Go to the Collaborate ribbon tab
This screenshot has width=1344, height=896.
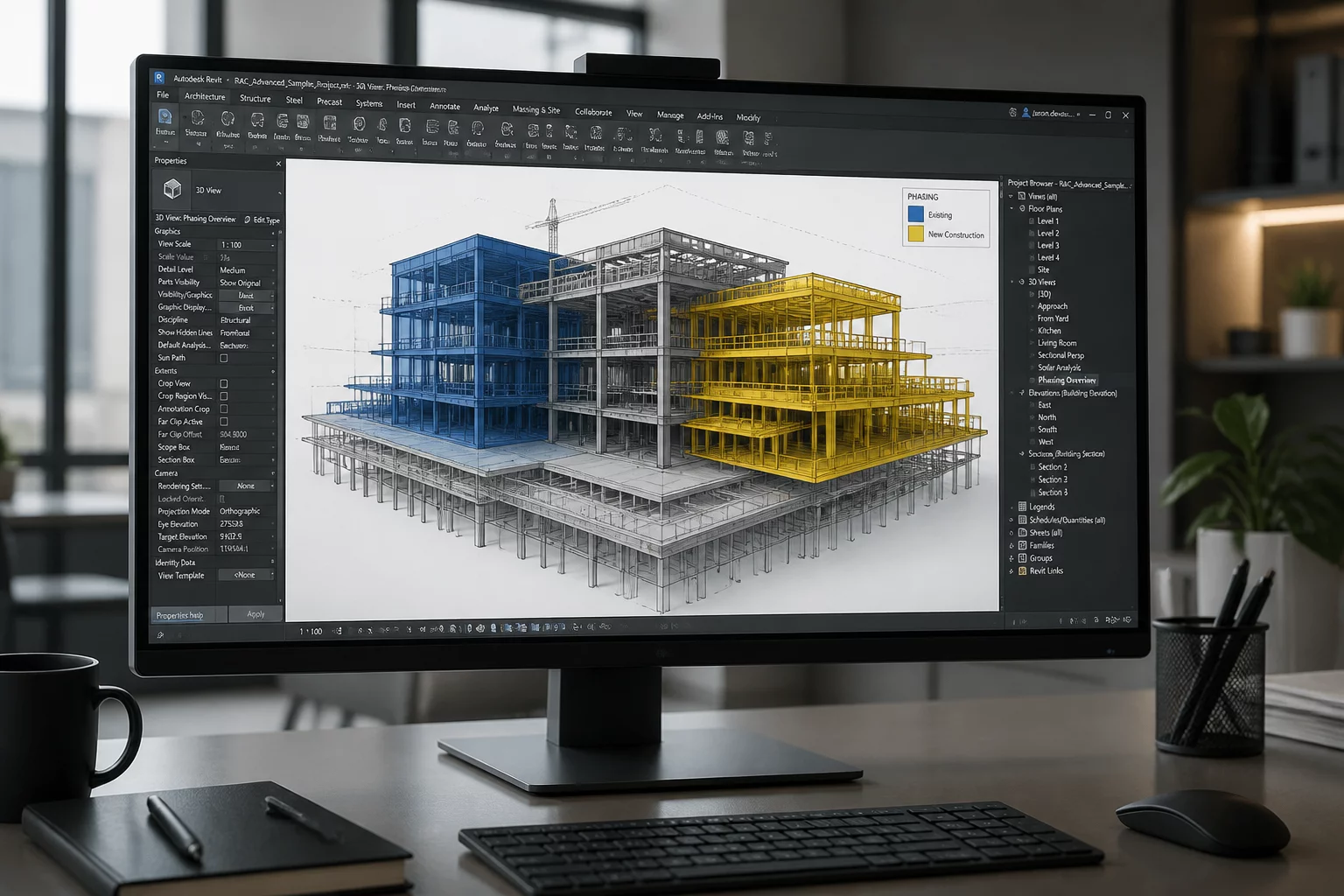(593, 111)
